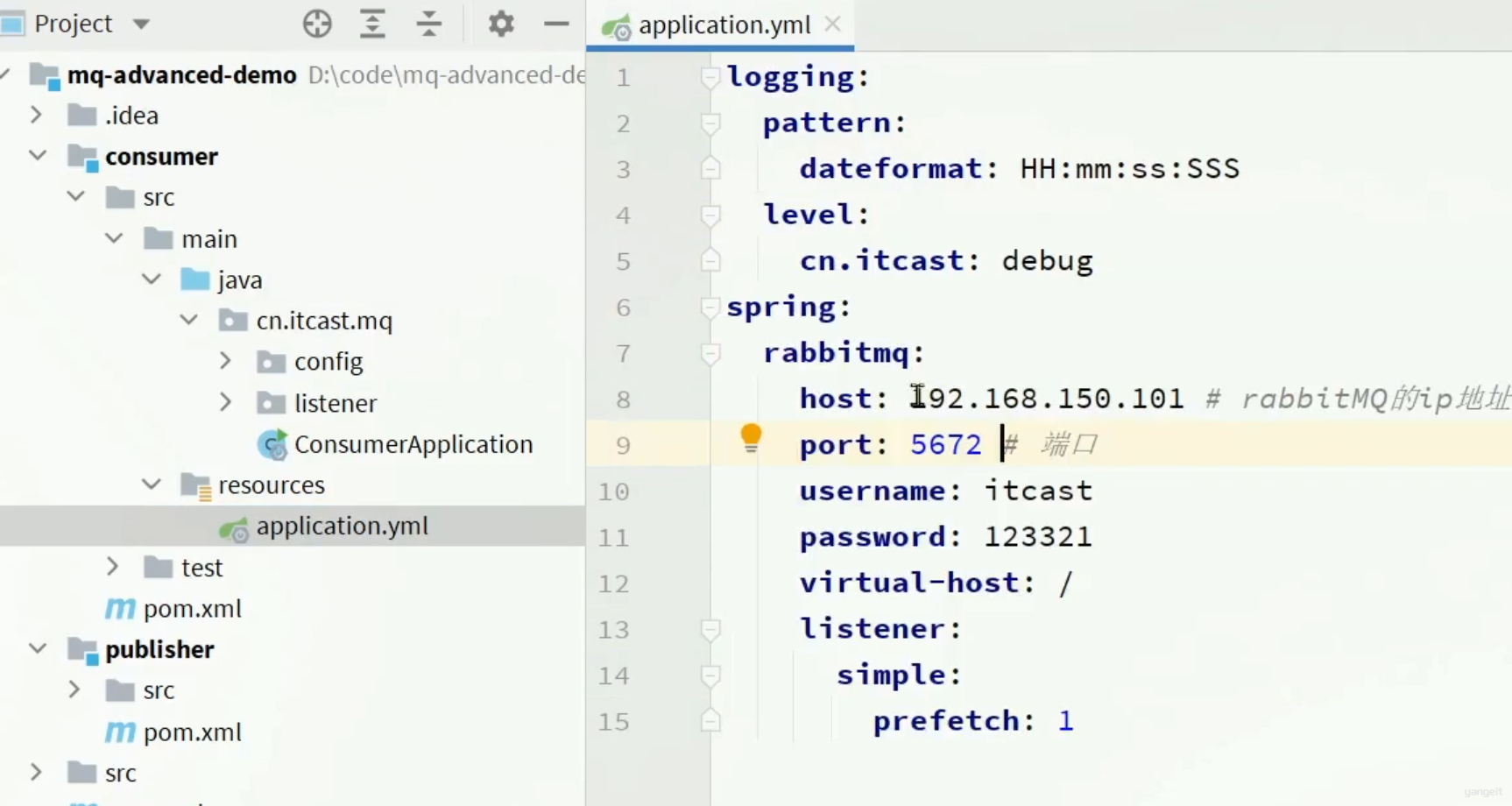
Task: Select the test folder icon
Action: point(158,568)
